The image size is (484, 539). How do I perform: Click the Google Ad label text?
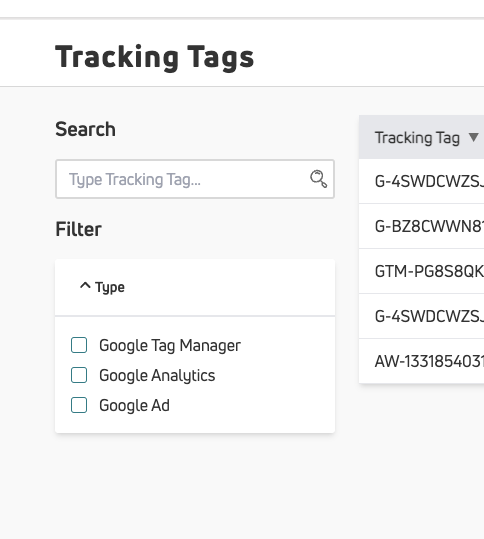tap(134, 405)
